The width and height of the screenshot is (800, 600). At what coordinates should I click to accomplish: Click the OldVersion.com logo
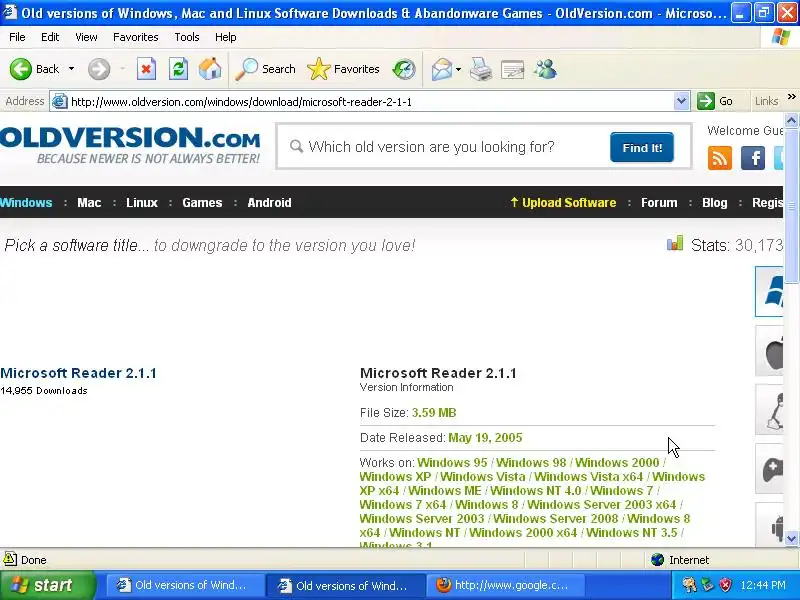coord(130,145)
